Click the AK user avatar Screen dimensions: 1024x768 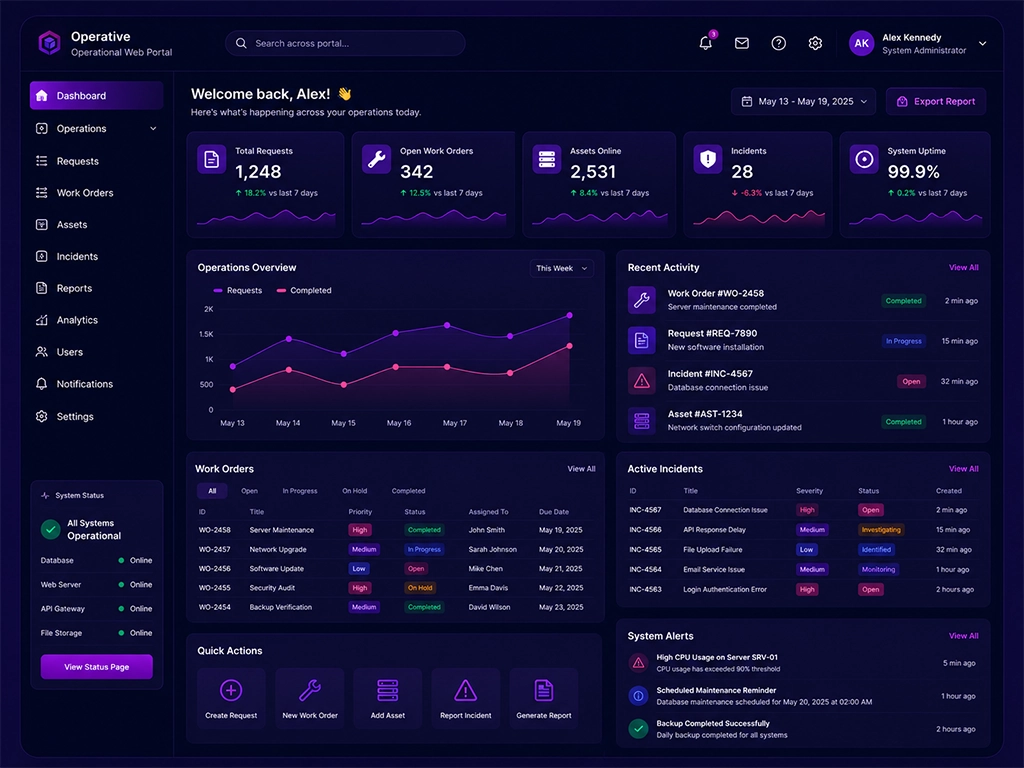861,43
